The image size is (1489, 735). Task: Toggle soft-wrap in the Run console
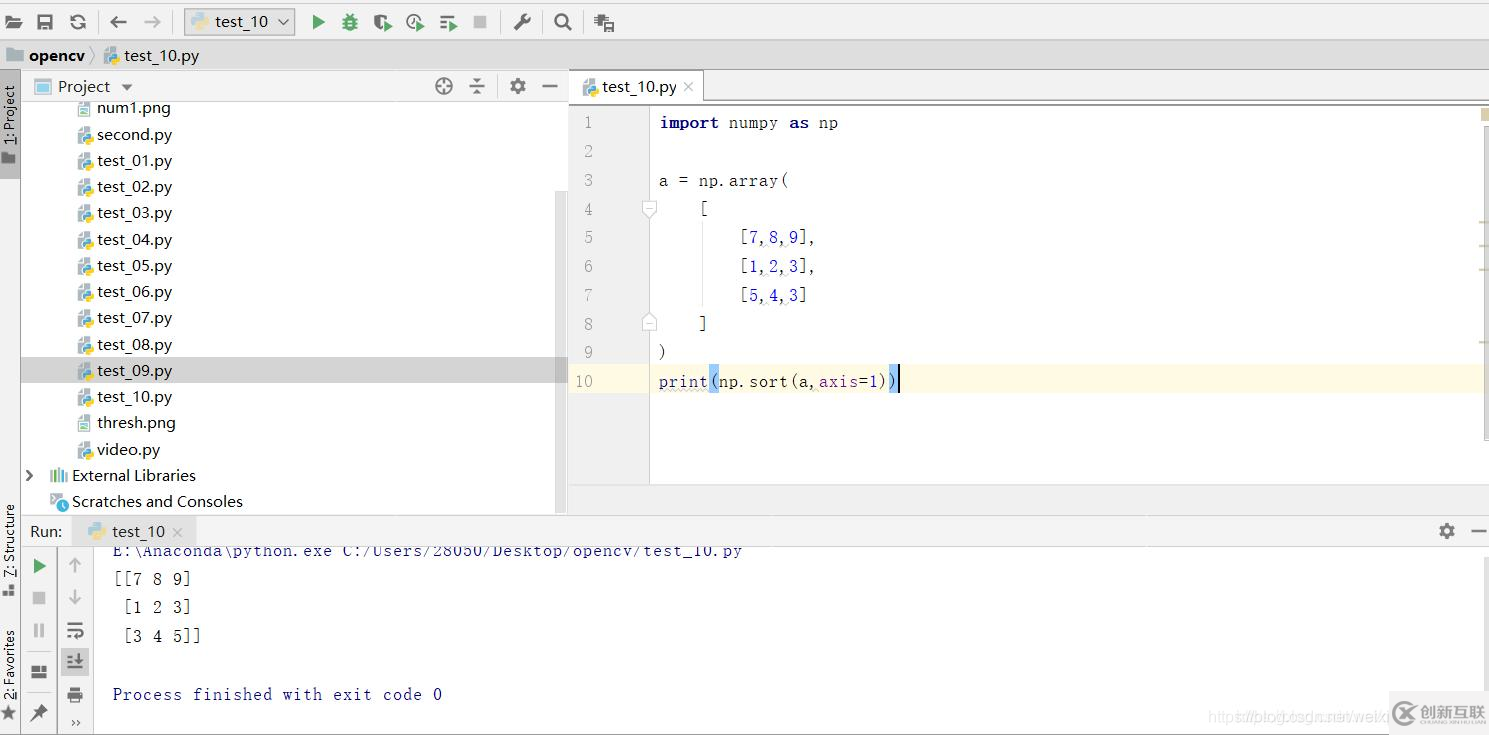pos(75,630)
